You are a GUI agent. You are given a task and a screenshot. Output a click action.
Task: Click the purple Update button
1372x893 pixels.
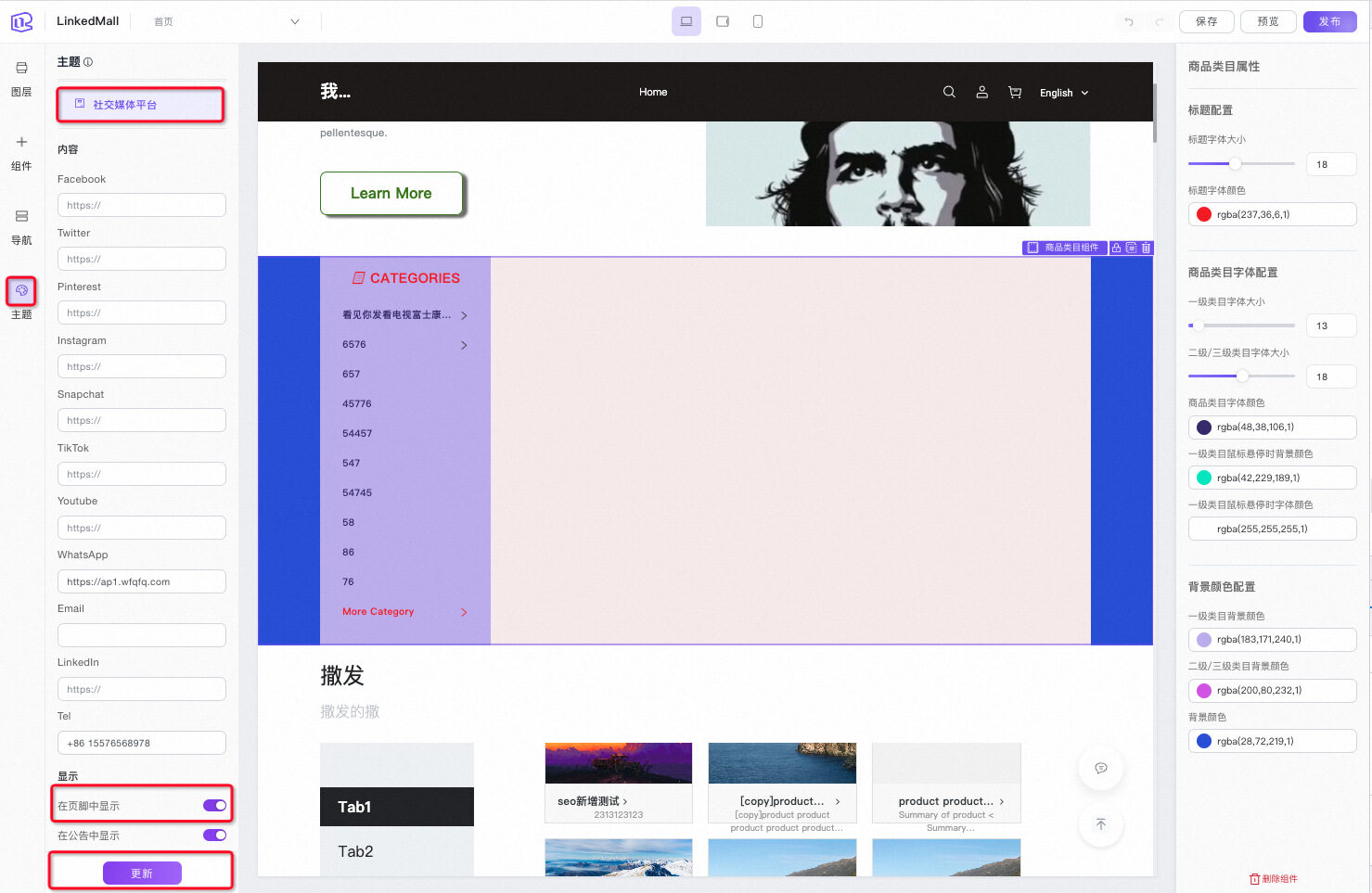click(142, 874)
